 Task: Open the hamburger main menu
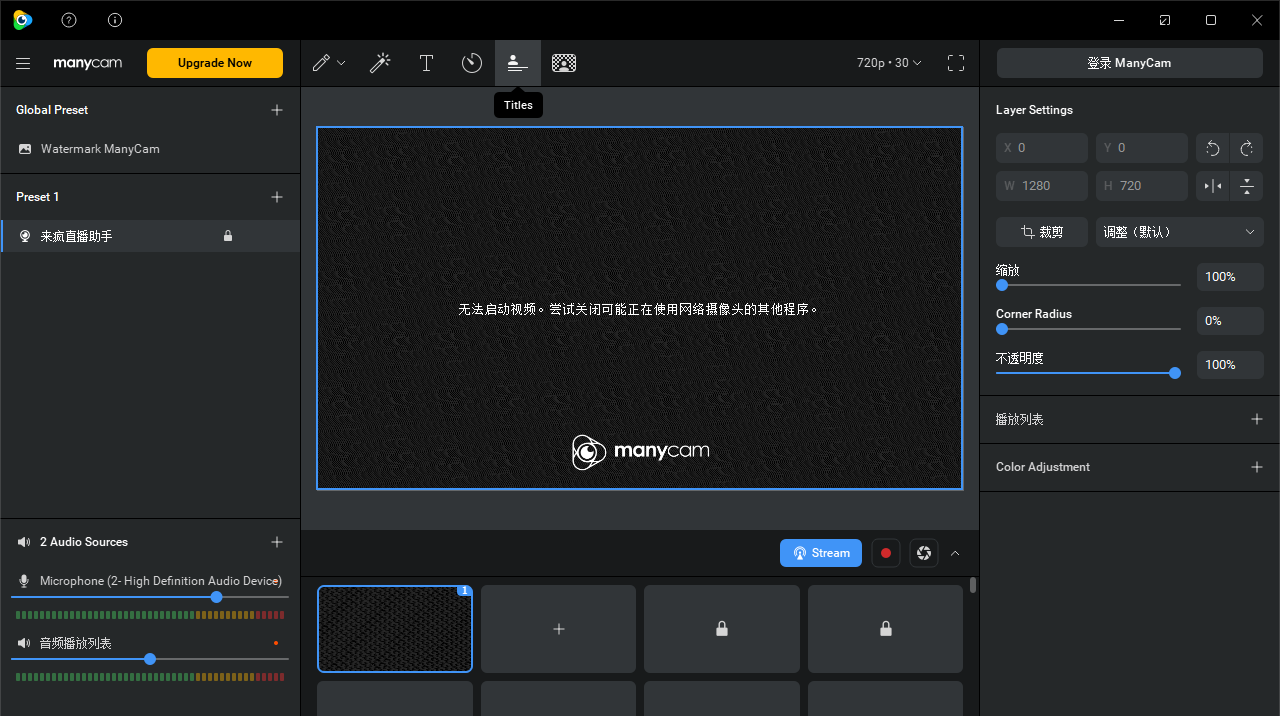[23, 63]
